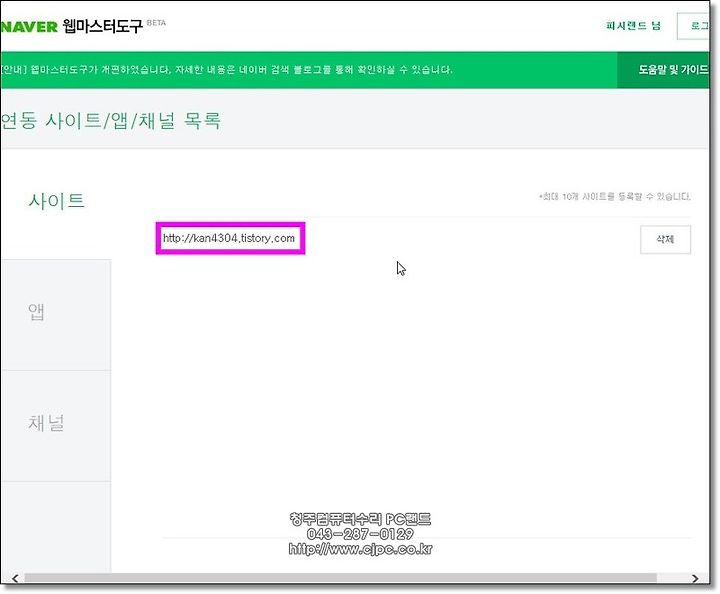Click the 최대 10개 사이트 note text
The height and width of the screenshot is (594, 720).
pyautogui.click(x=615, y=196)
